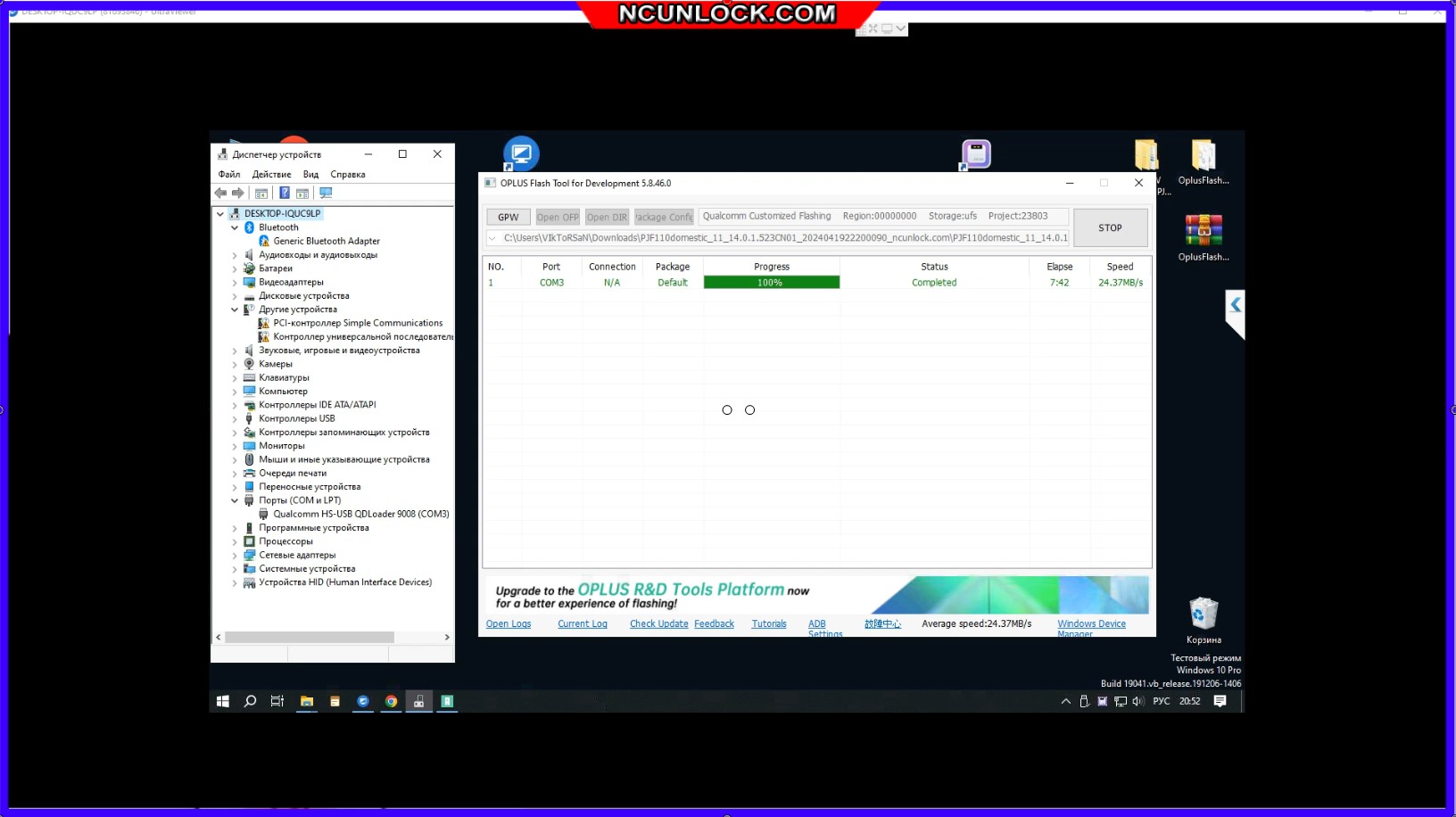Click the scan for hardware changes toolbar icon

pos(326,194)
